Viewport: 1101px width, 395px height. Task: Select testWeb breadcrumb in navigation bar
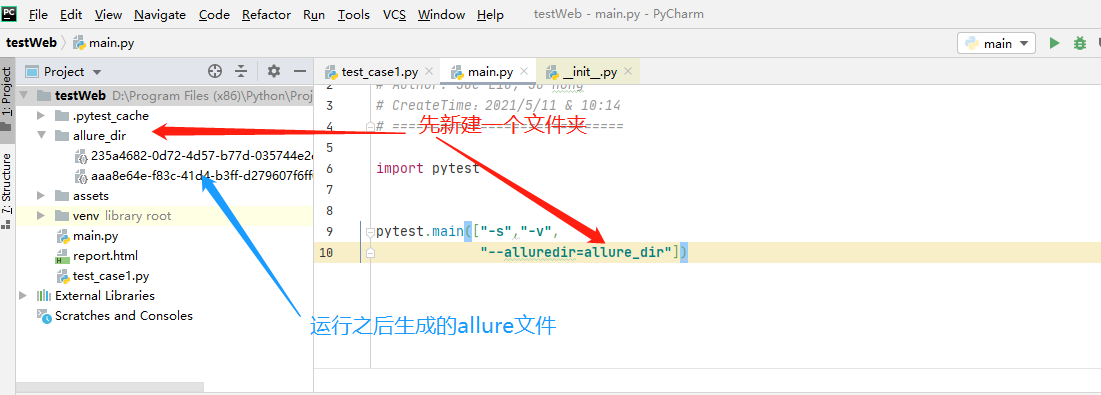[x=31, y=43]
